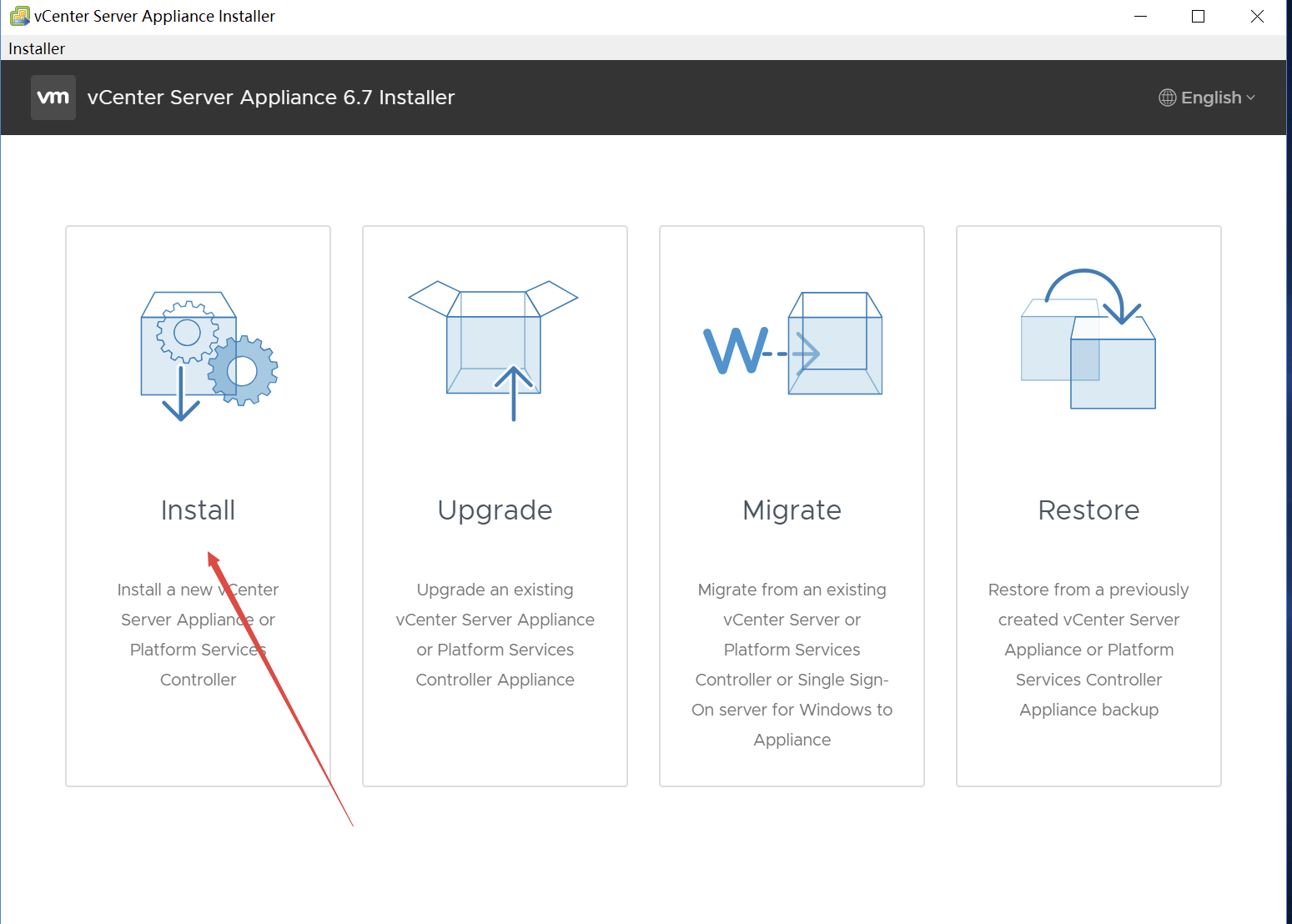This screenshot has width=1292, height=924.
Task: Click the vCenter installer title bar icon
Action: pos(19,16)
